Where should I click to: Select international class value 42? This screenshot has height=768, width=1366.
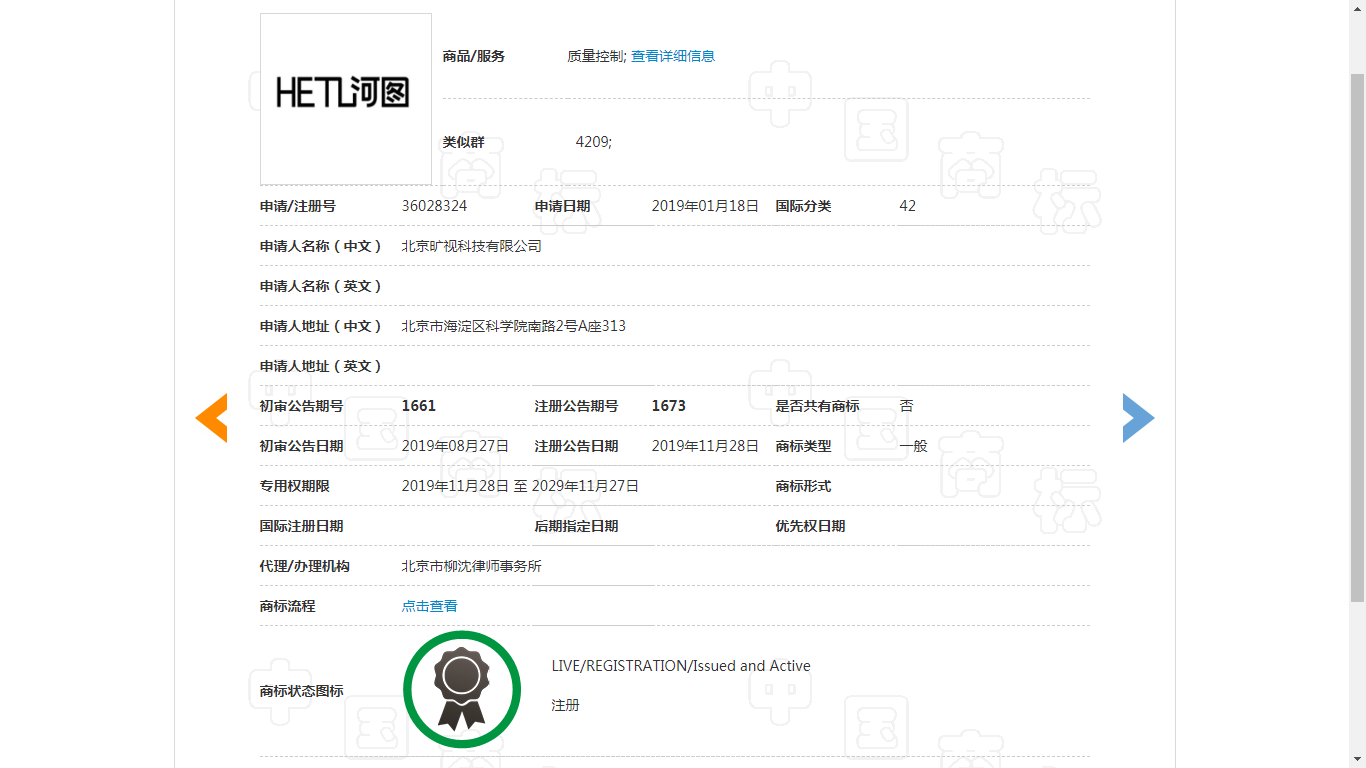(x=908, y=206)
